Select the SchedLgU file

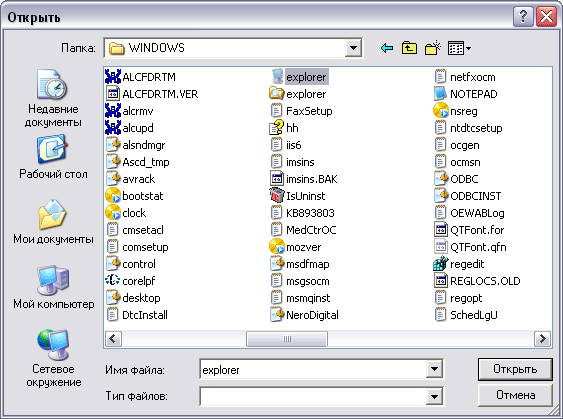(466, 315)
